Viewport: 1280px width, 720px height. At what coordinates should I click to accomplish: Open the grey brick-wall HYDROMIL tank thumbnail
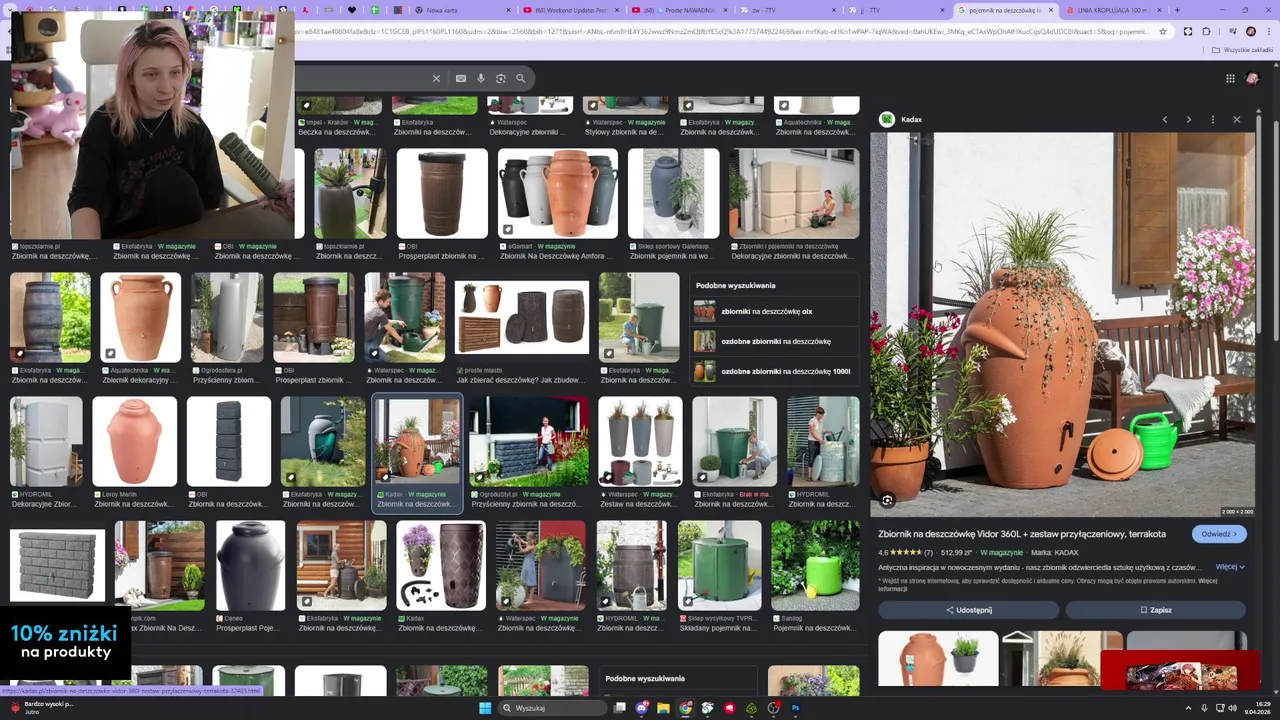57,565
